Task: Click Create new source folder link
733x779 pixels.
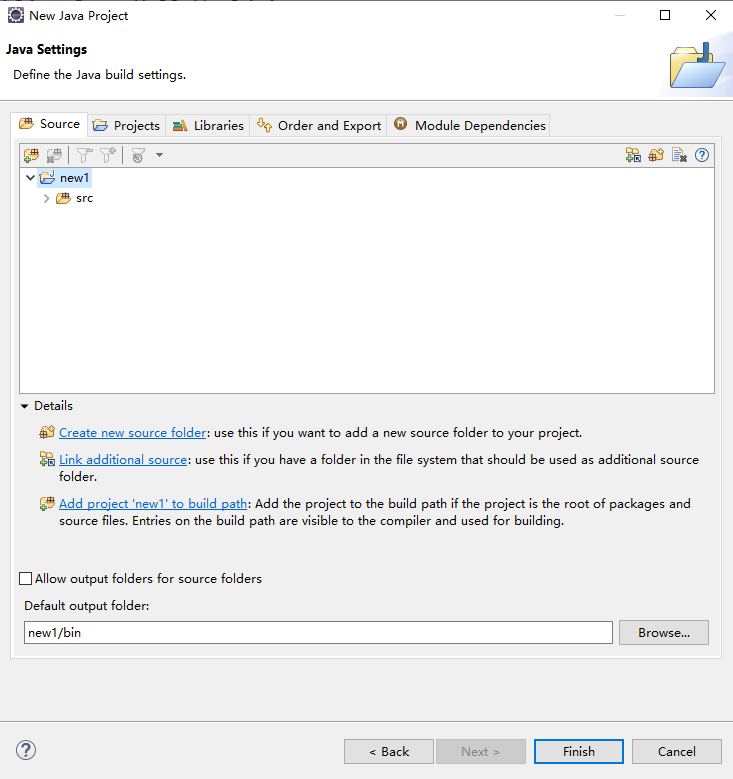Action: pyautogui.click(x=132, y=433)
